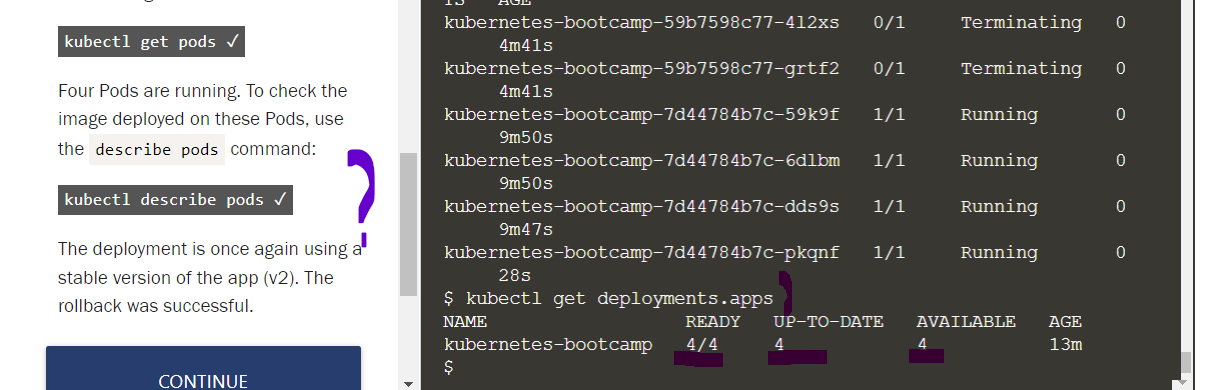The height and width of the screenshot is (390, 1205).
Task: Click the READY column header in deployments output
Action: pyautogui.click(x=713, y=322)
